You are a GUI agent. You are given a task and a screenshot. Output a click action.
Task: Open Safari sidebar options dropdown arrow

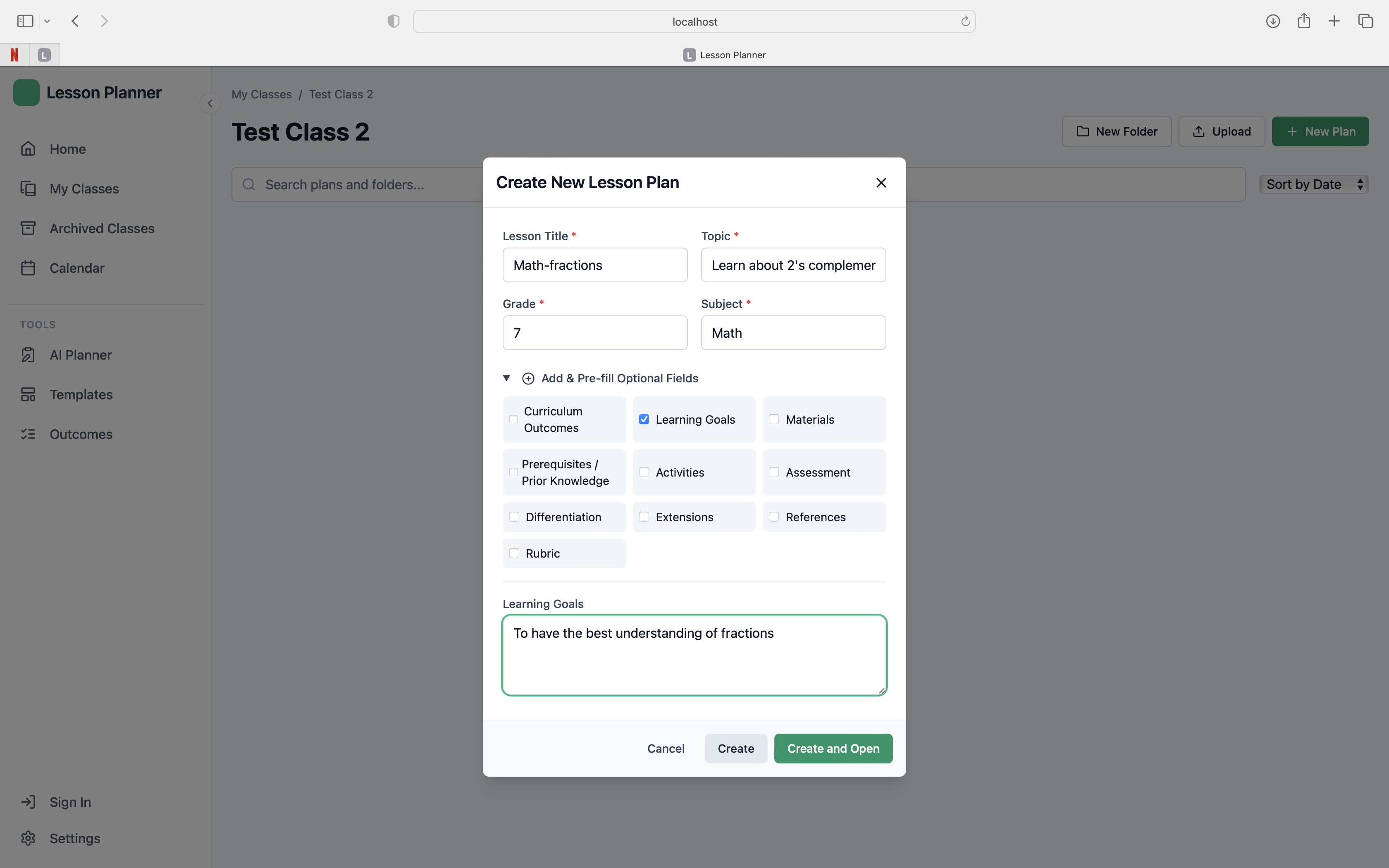click(47, 21)
